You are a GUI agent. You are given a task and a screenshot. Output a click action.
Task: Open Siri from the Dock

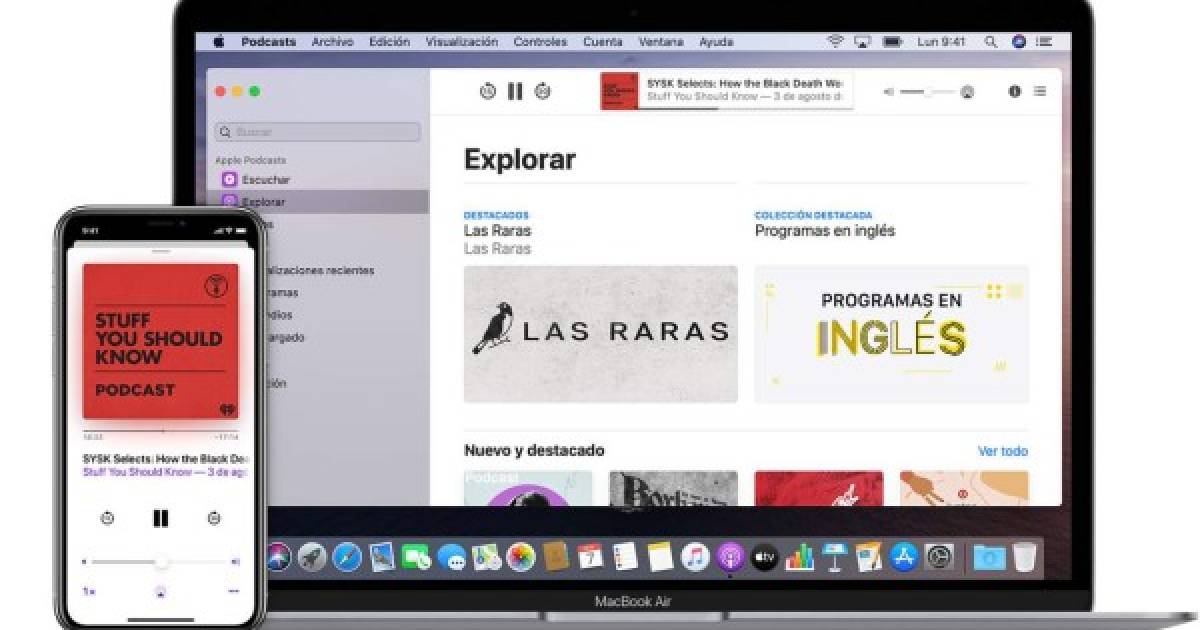pos(277,557)
